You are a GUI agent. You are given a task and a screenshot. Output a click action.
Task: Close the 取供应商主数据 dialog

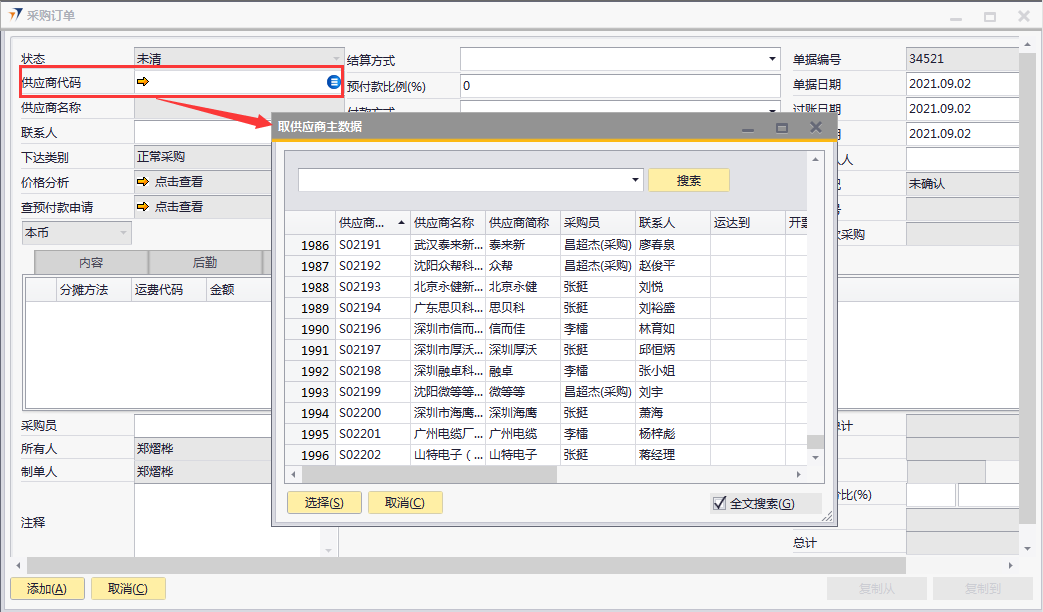click(x=816, y=127)
